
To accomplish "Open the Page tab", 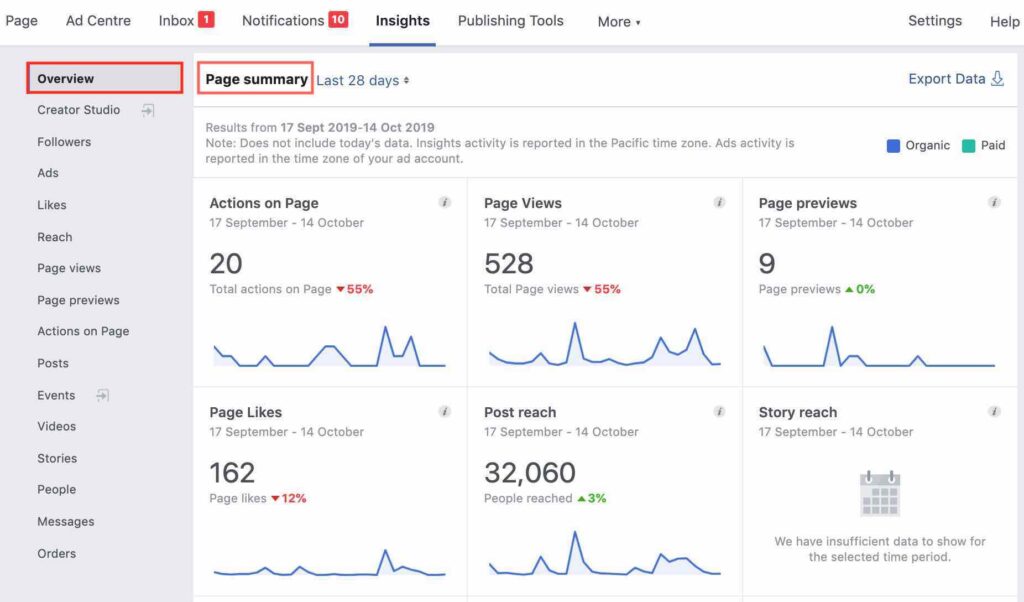I will [22, 21].
